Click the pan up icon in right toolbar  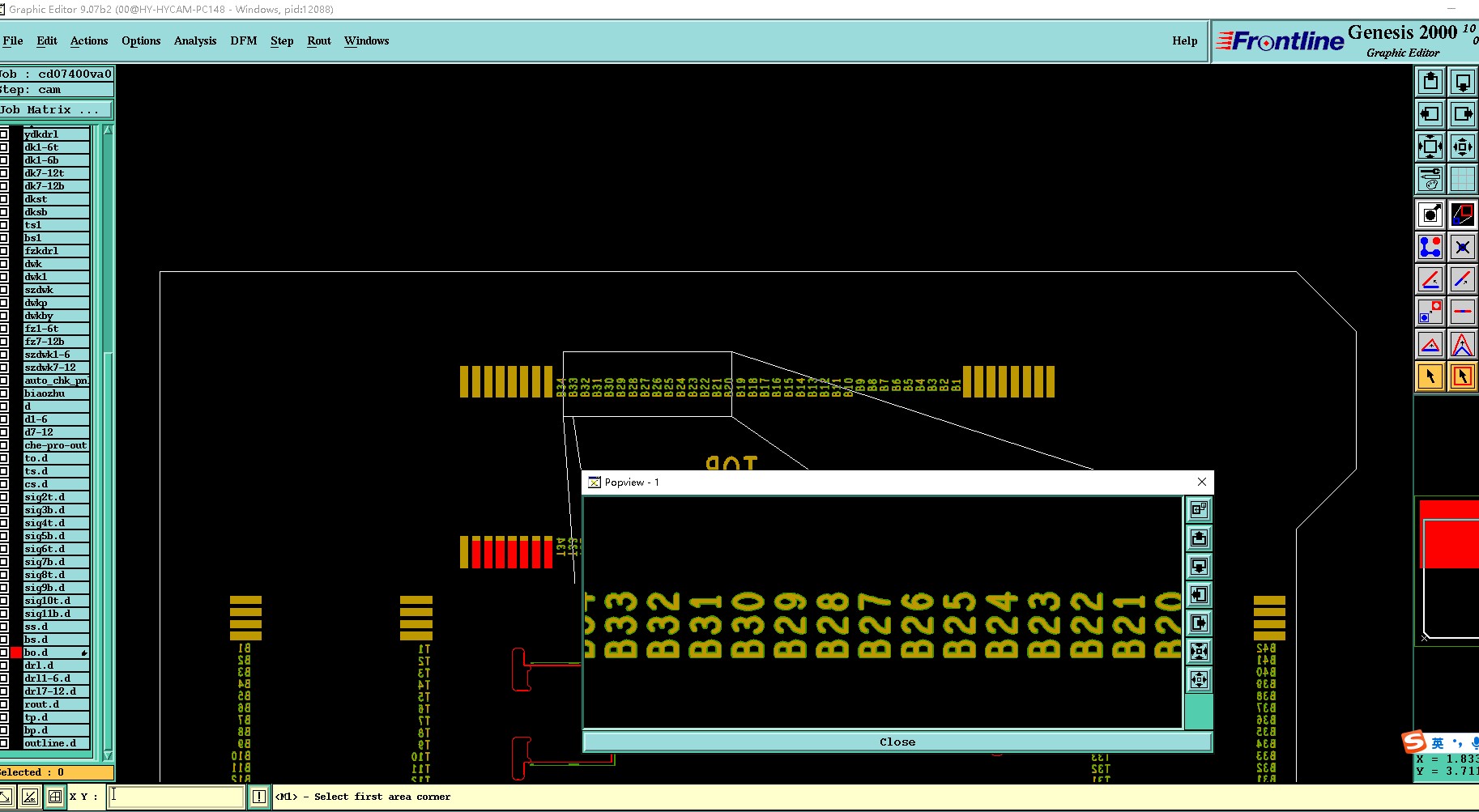point(1430,82)
